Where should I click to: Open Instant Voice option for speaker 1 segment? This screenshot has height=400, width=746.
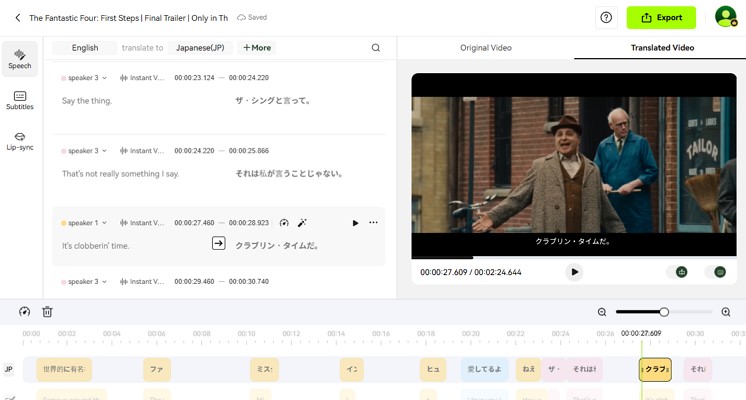click(x=141, y=223)
